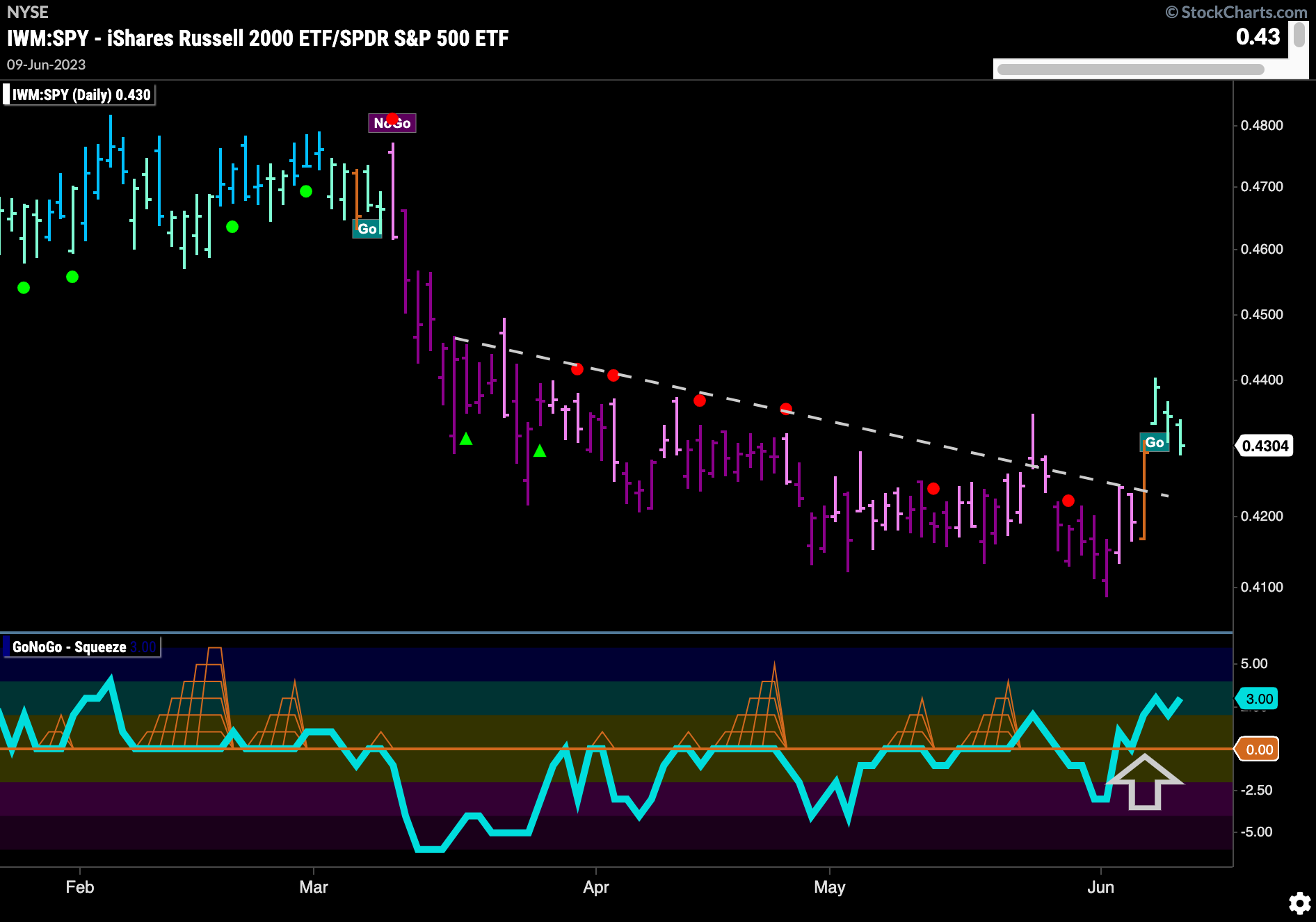Click the green up-triangle marker near late March

[x=540, y=451]
